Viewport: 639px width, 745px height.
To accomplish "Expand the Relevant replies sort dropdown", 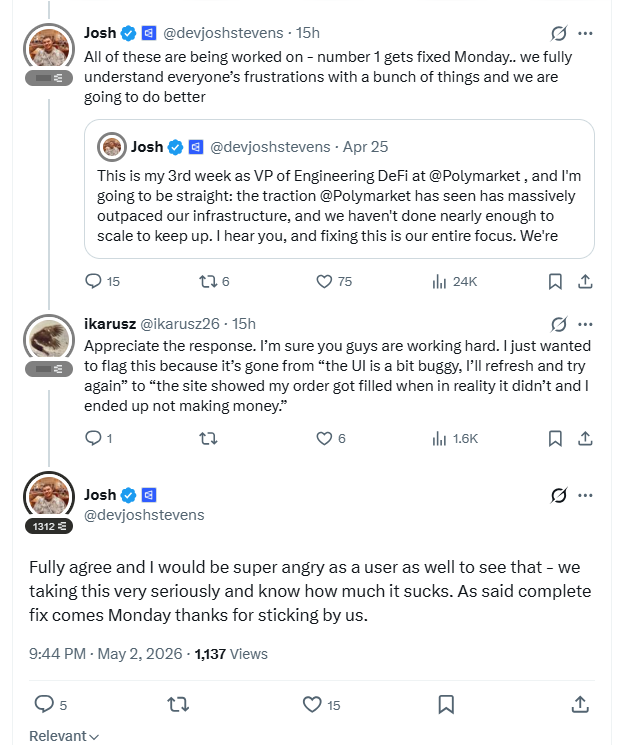I will [x=64, y=735].
